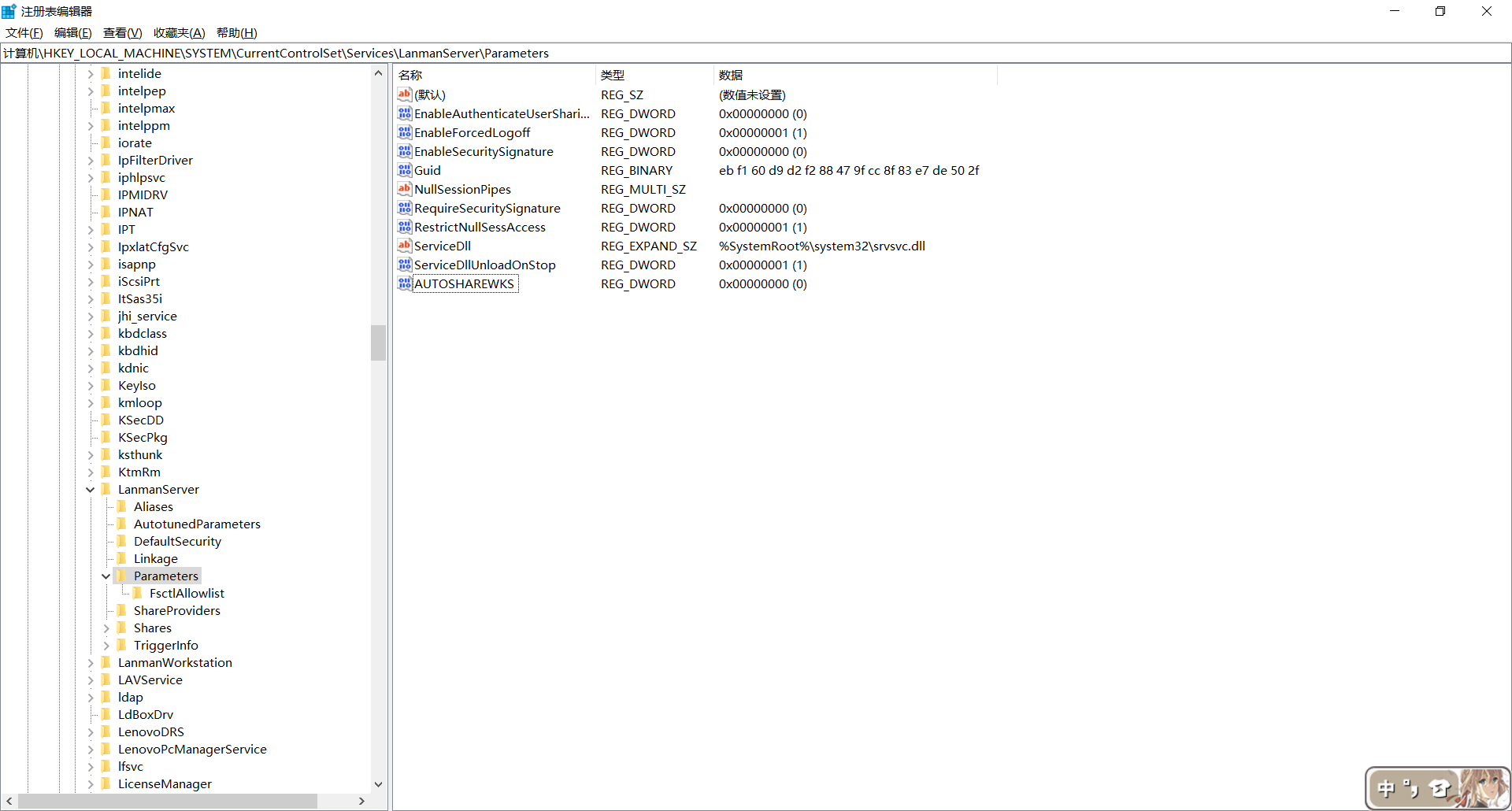
Task: Open the 文件(F) menu
Action: click(24, 32)
